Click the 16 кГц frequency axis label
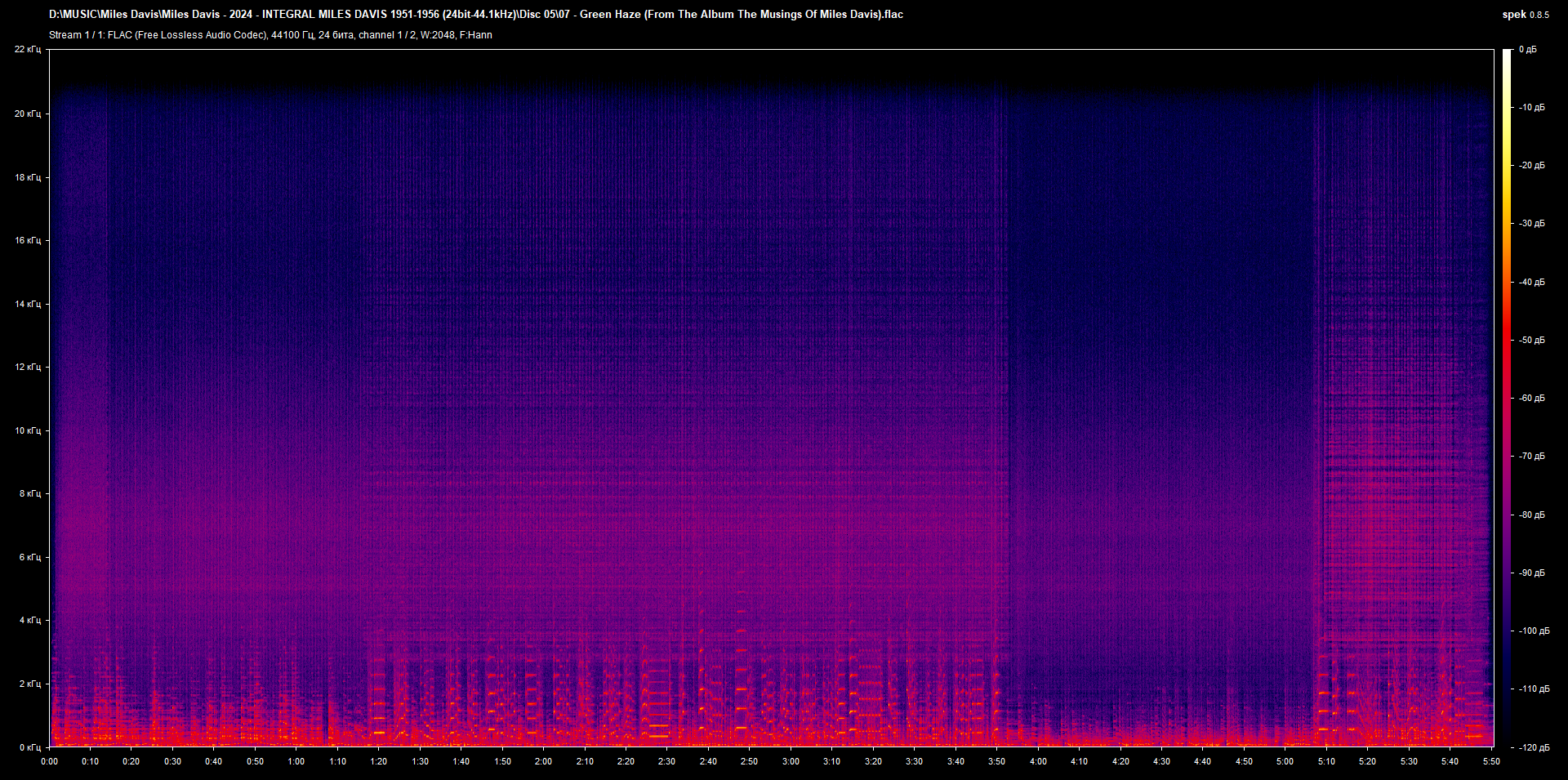The height and width of the screenshot is (780, 1568). tap(28, 240)
